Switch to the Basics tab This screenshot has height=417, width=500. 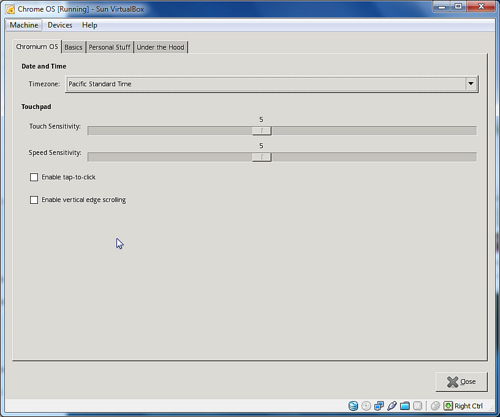click(73, 47)
